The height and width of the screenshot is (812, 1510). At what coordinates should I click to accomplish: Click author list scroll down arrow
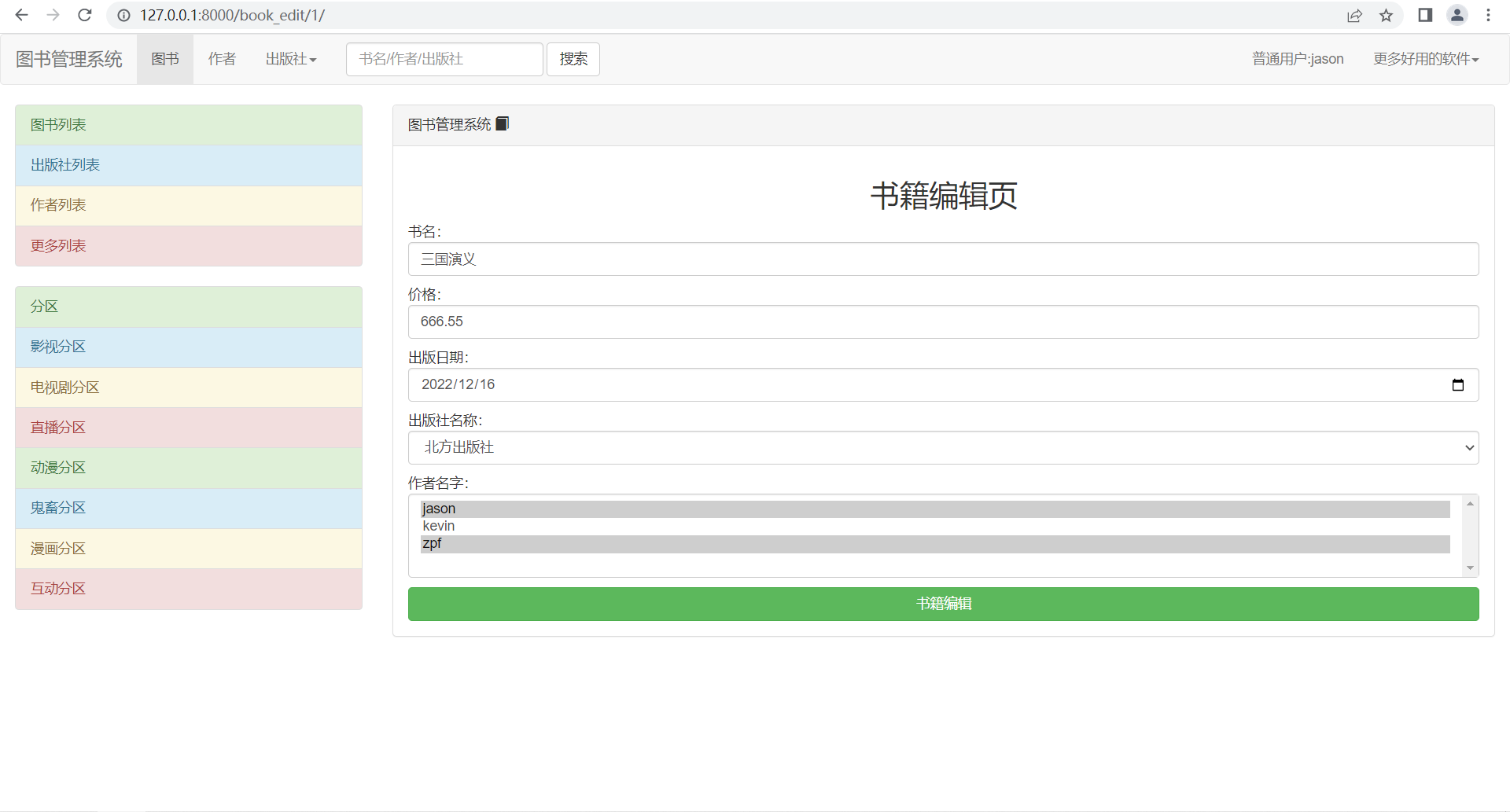[x=1470, y=568]
